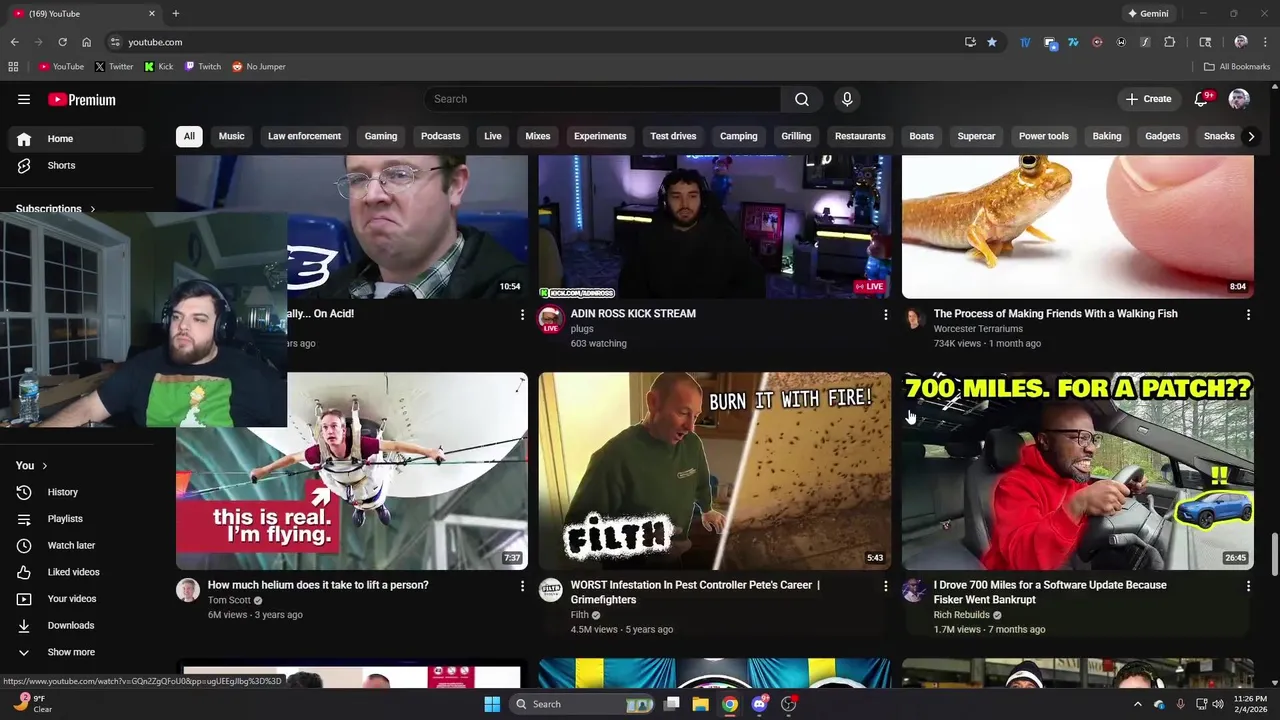Open Downloads in the sidebar
1280x720 pixels.
tap(76, 625)
